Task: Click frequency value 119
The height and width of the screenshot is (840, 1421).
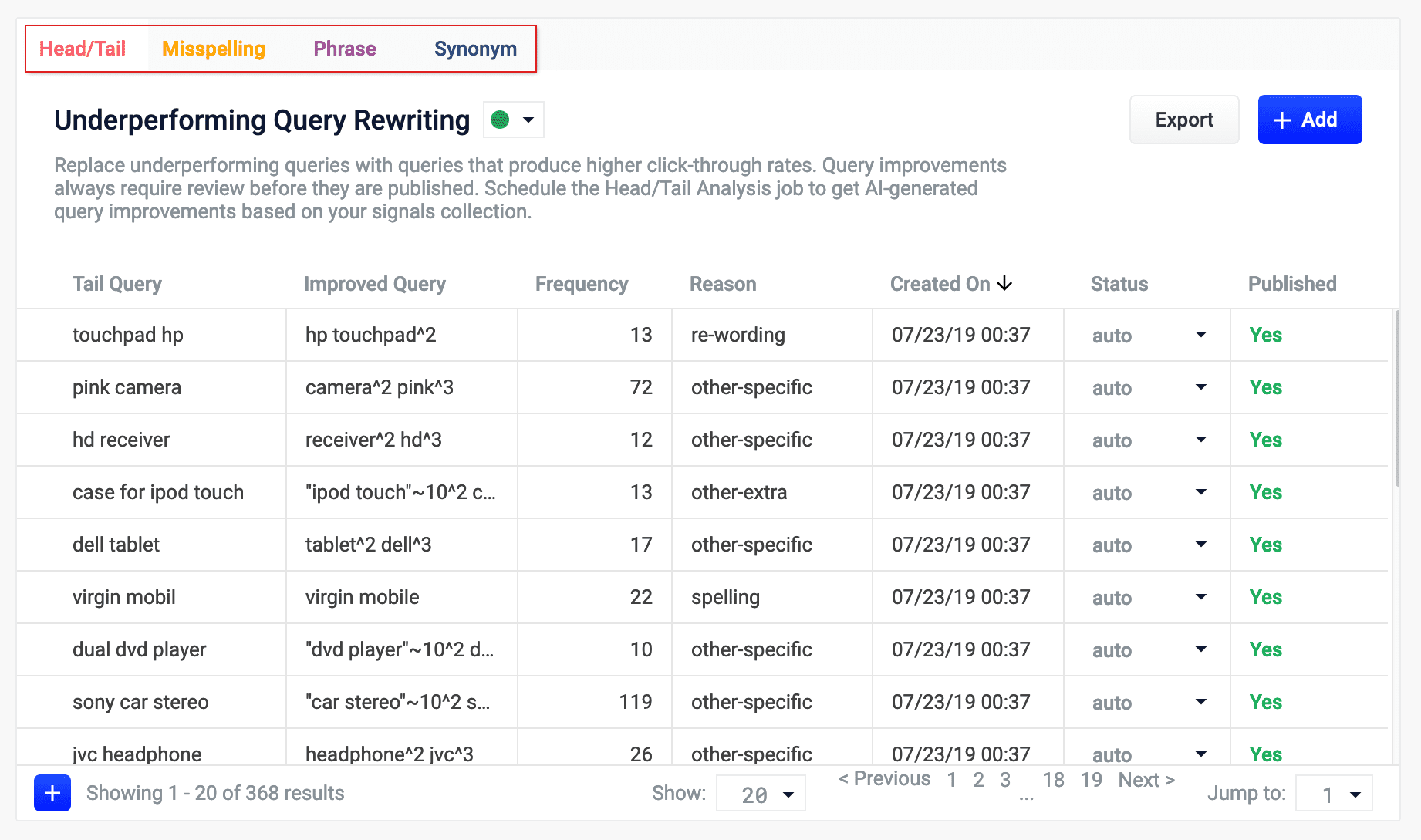Action: (635, 702)
